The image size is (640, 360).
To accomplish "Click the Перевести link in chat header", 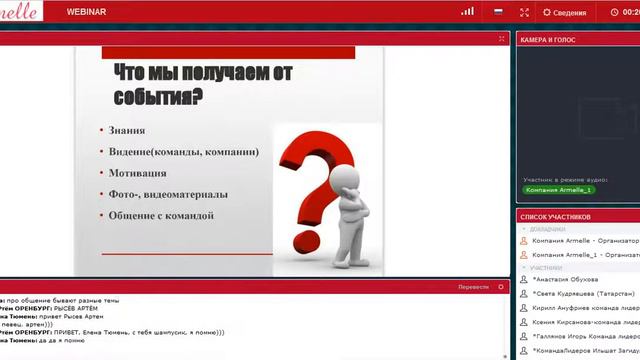I will tap(473, 287).
